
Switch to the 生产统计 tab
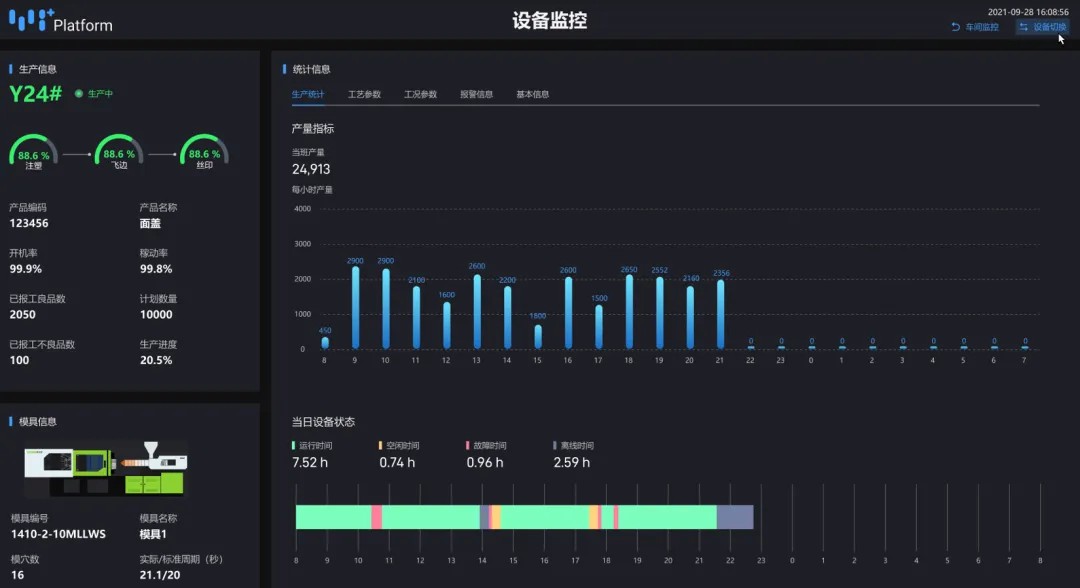coord(308,94)
